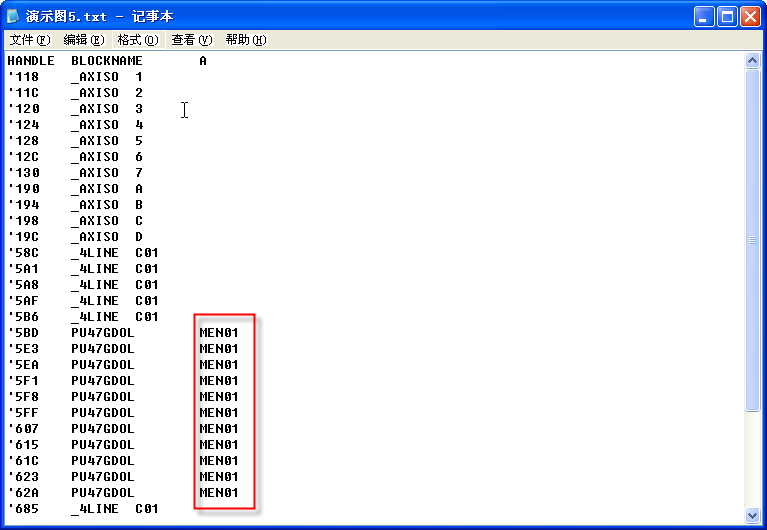Minimize the Notepad window
Viewport: 767px width, 530px height.
pos(706,16)
